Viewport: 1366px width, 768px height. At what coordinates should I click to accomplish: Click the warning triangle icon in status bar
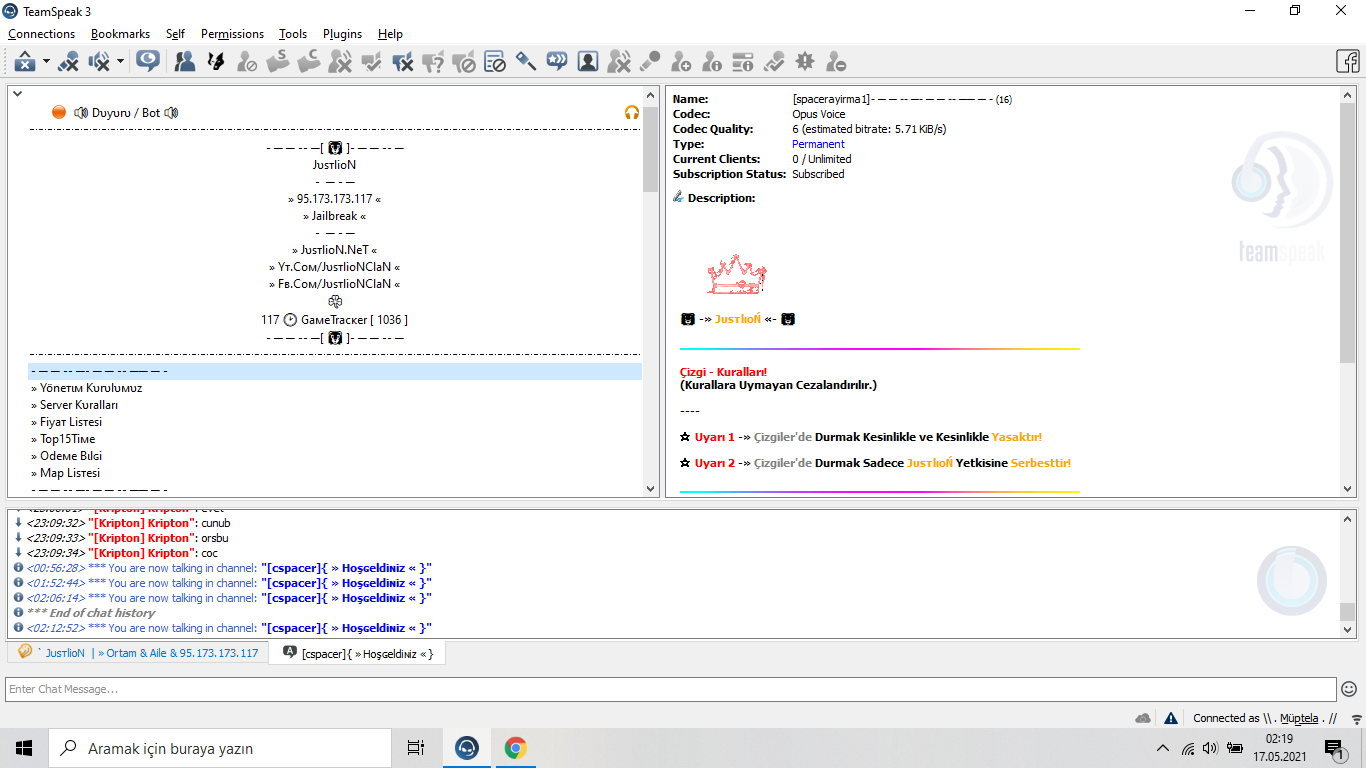1170,718
